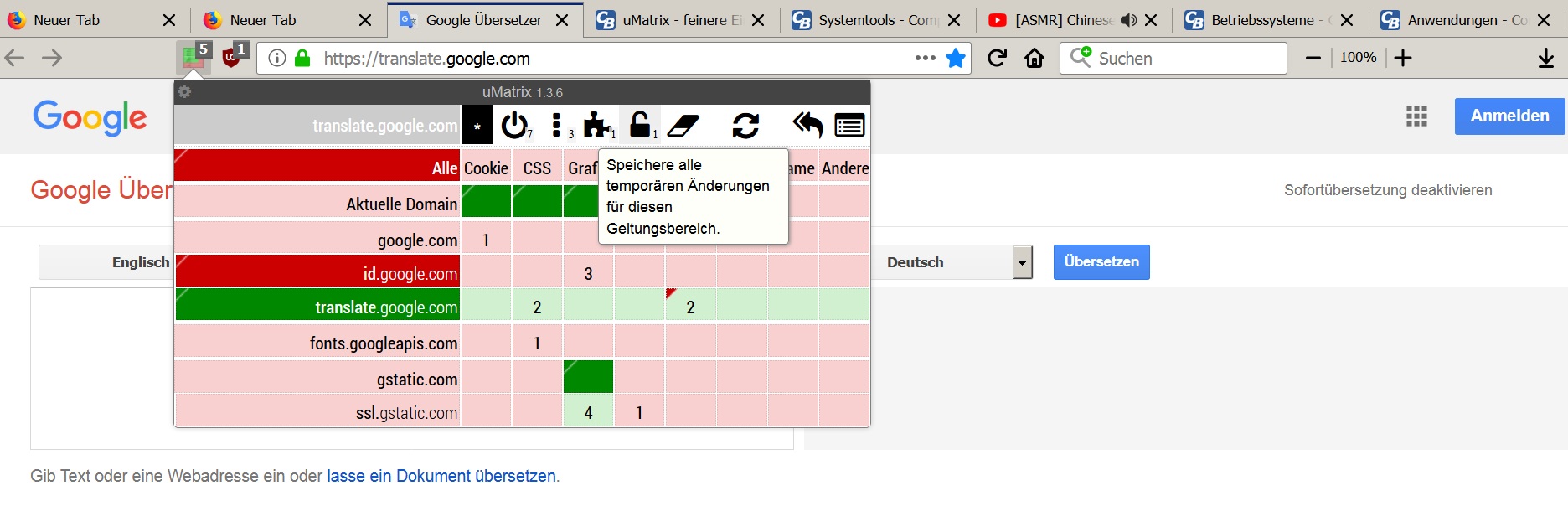
Task: Click green secure connection padlock
Action: (303, 58)
